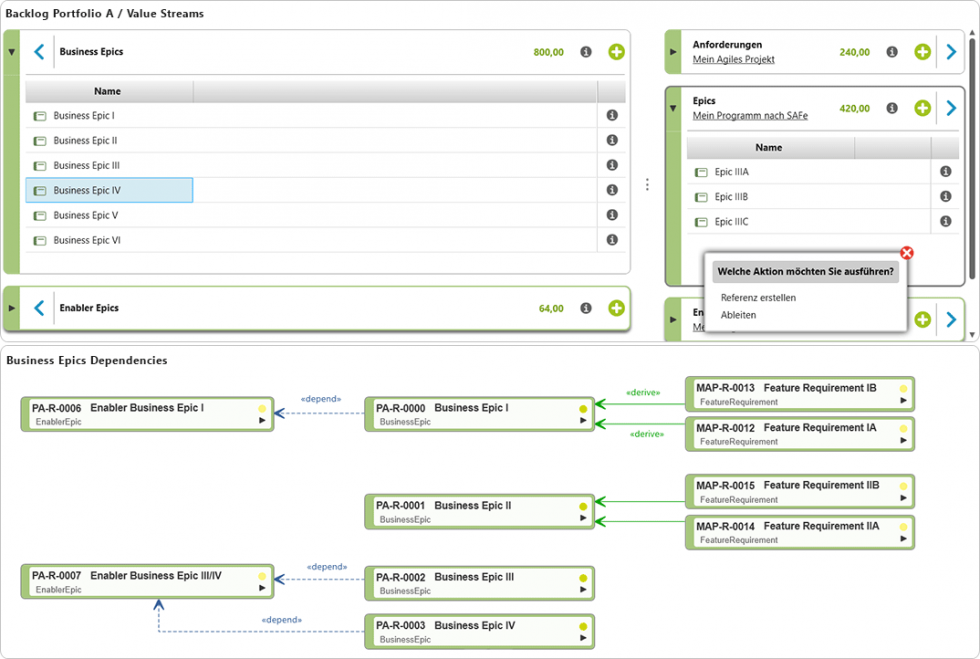Click the blue right chevron on the Epics panel
The width and height of the screenshot is (980, 659).
point(950,107)
